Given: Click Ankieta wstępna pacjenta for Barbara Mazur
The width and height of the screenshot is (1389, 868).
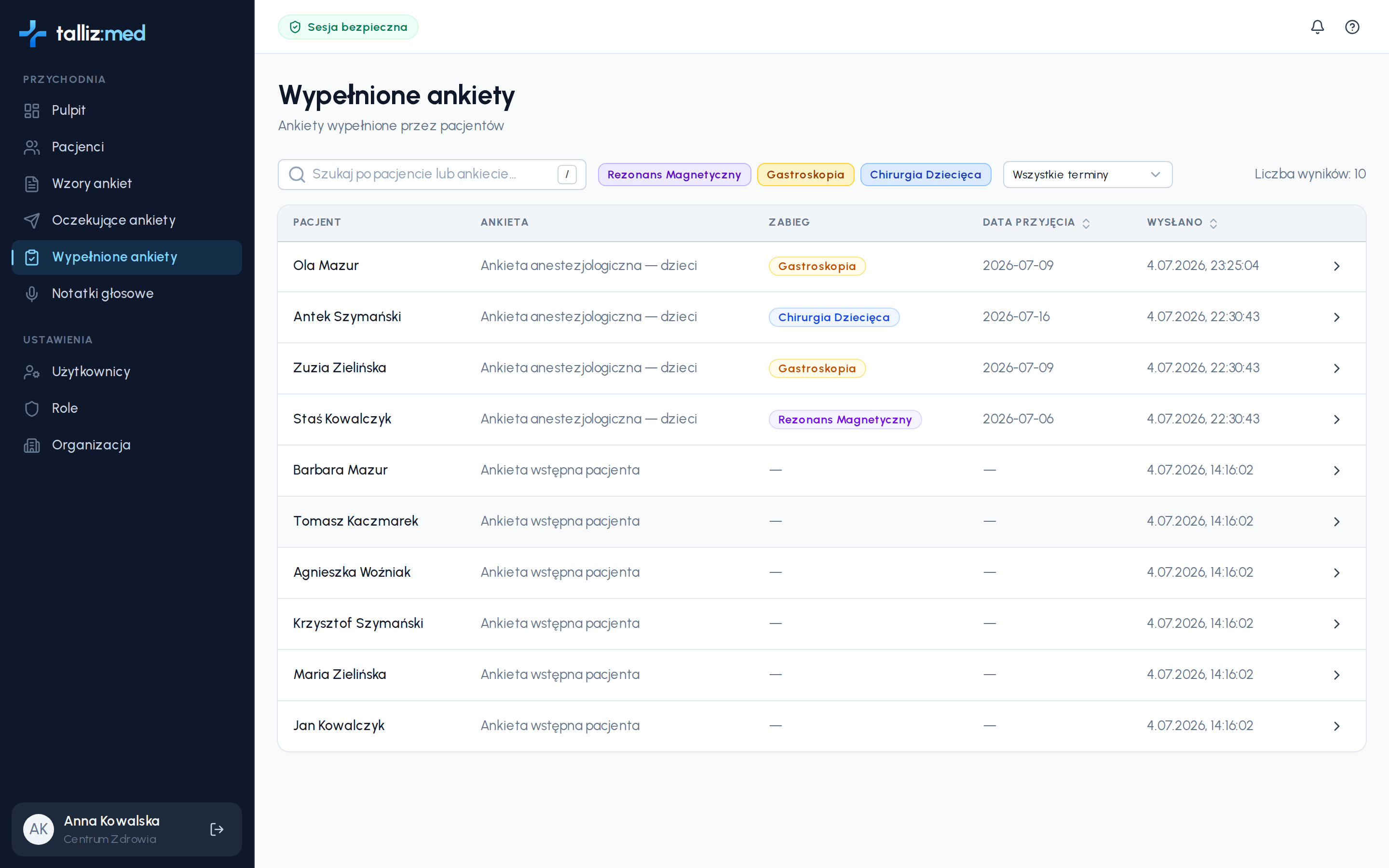Looking at the screenshot, I should coord(559,470).
